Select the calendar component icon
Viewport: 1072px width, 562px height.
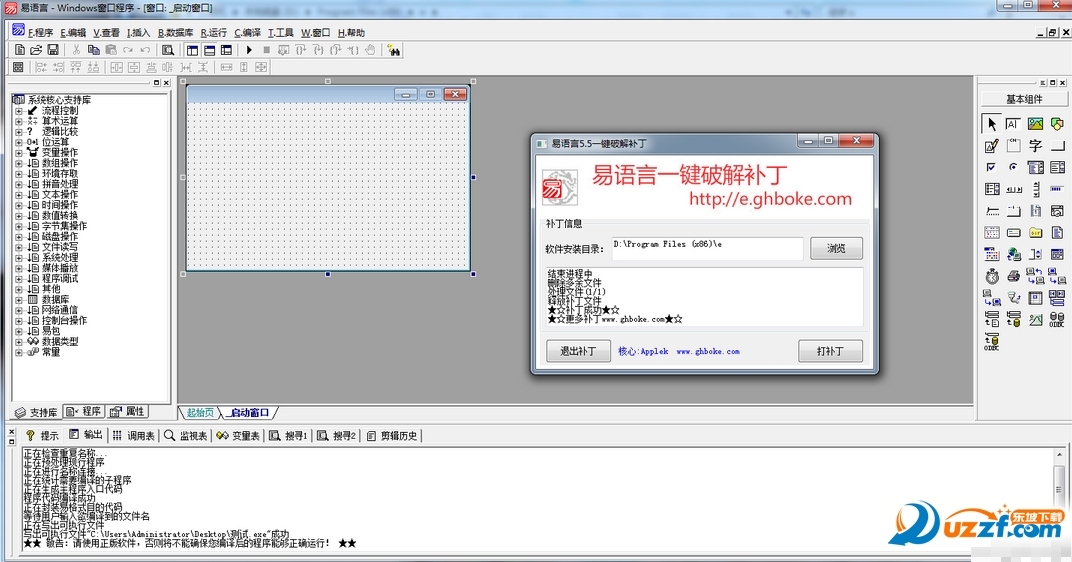[x=991, y=254]
